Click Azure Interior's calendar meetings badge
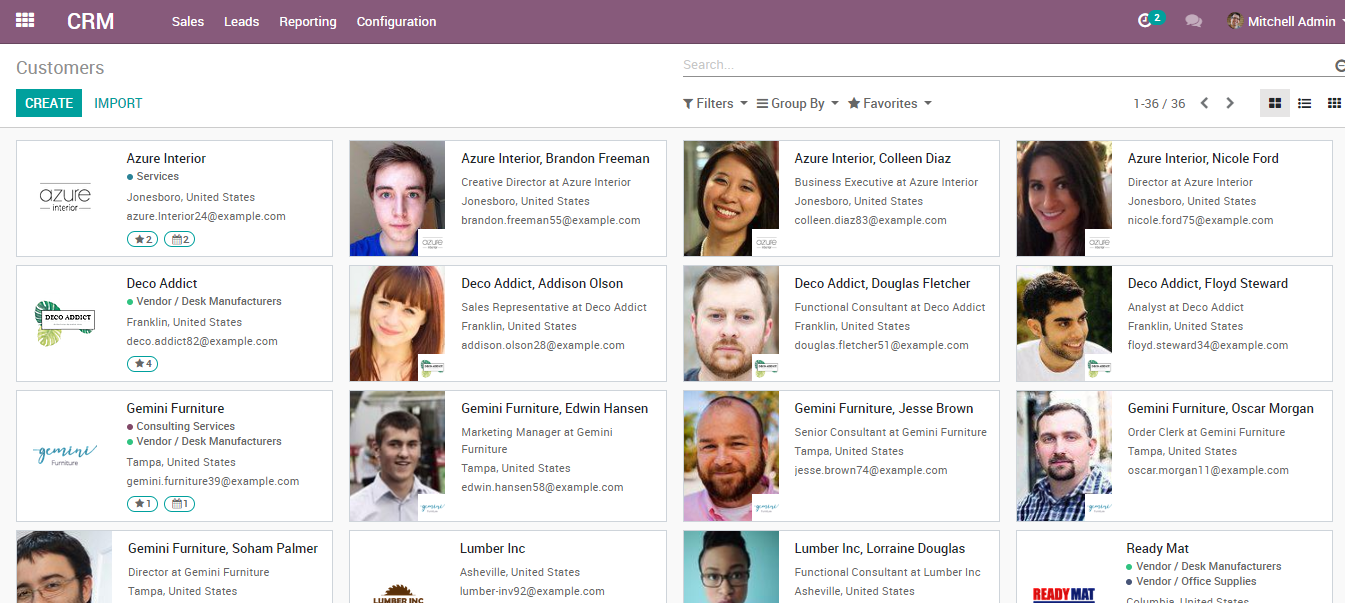This screenshot has height=603, width=1345. click(179, 239)
